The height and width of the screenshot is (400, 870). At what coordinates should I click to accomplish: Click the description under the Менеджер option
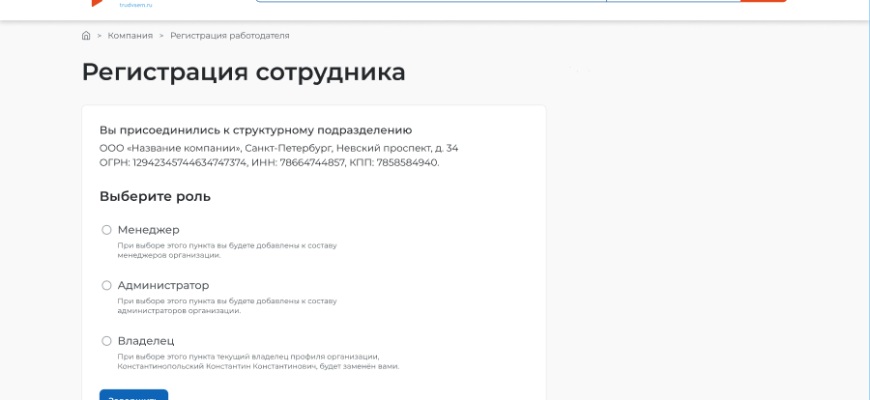coord(228,250)
